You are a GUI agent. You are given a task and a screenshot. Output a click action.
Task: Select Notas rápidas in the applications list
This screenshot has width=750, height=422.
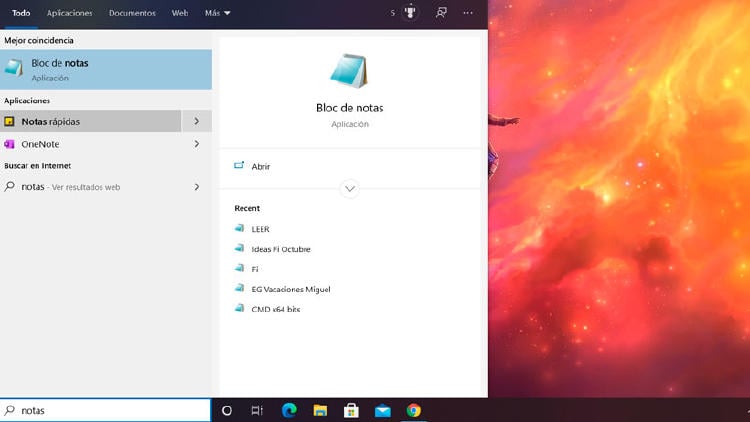point(90,121)
